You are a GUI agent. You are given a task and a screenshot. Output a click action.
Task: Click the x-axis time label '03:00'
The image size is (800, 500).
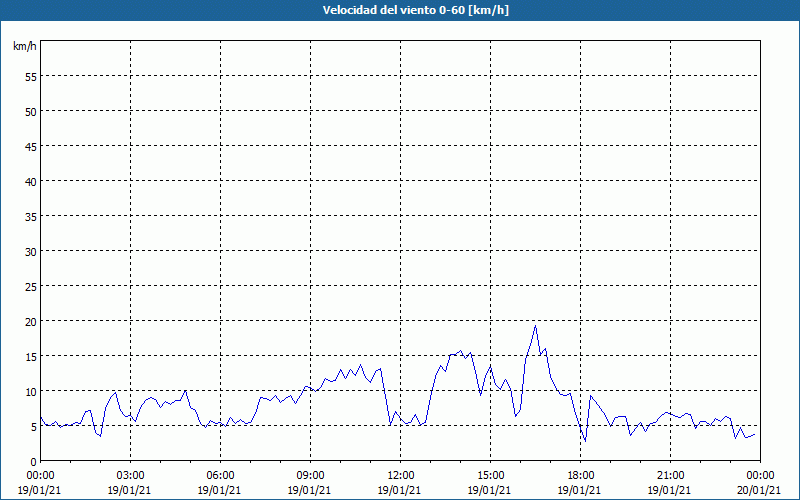pos(130,476)
